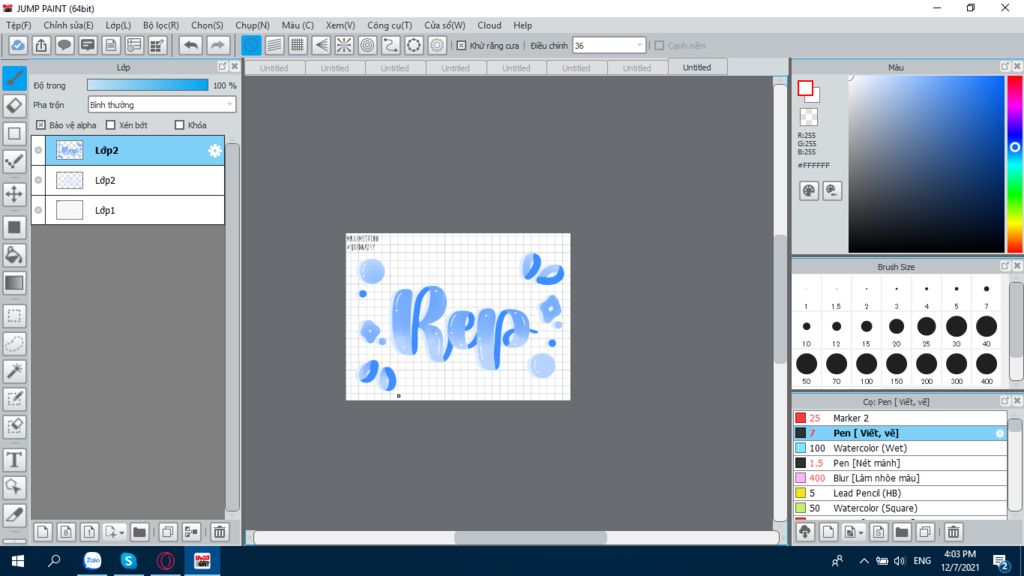Screen dimensions: 1024x576
Task: Click the Redo arrow in toolbar
Action: (217, 45)
